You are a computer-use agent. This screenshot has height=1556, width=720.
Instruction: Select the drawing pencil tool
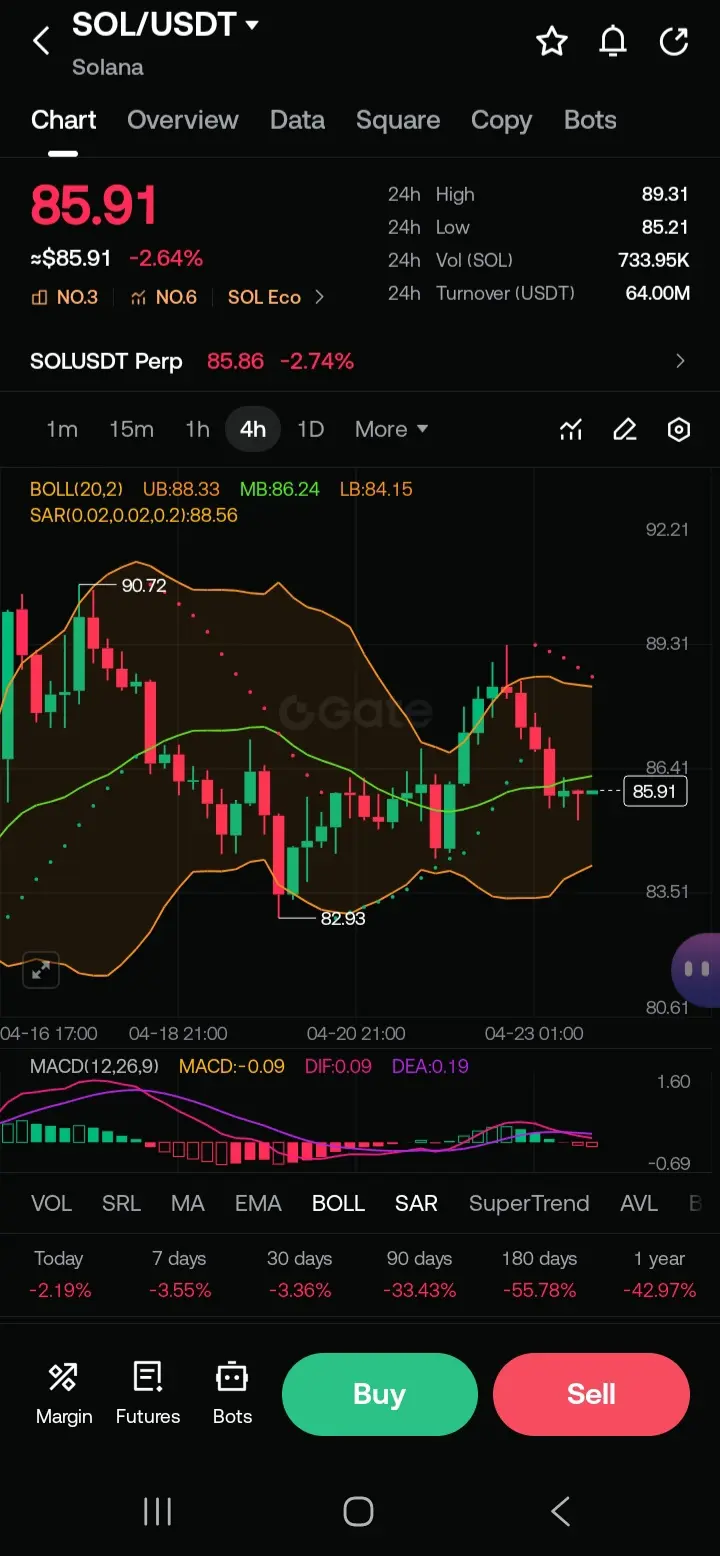click(625, 430)
